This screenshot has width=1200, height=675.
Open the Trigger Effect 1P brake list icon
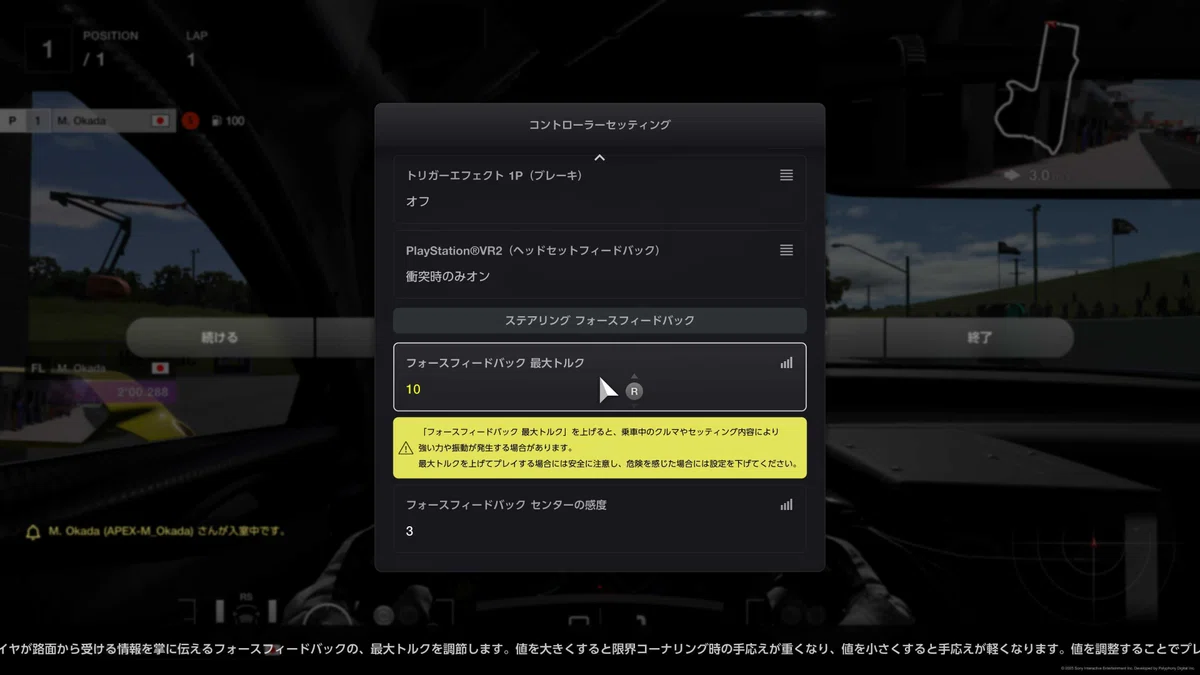pos(786,175)
